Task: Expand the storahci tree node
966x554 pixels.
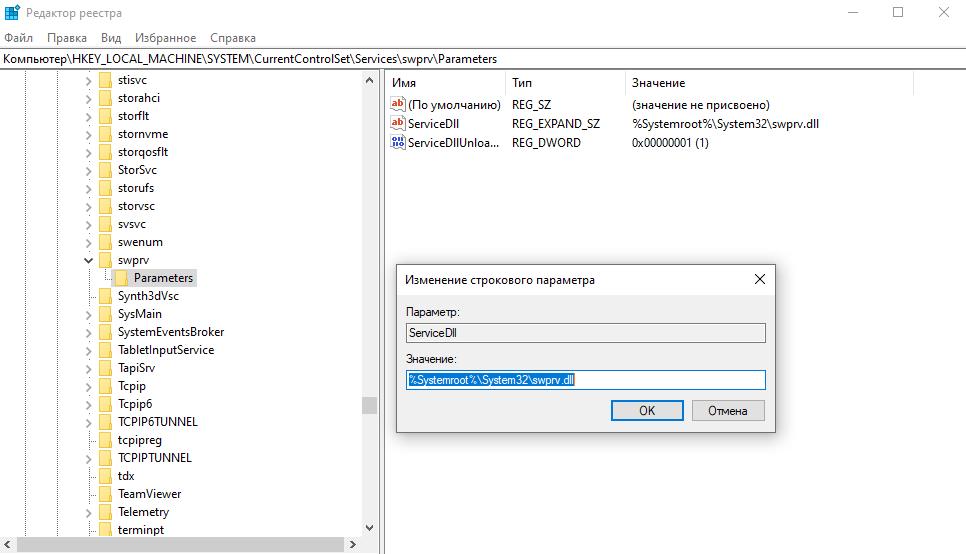Action: pos(88,98)
